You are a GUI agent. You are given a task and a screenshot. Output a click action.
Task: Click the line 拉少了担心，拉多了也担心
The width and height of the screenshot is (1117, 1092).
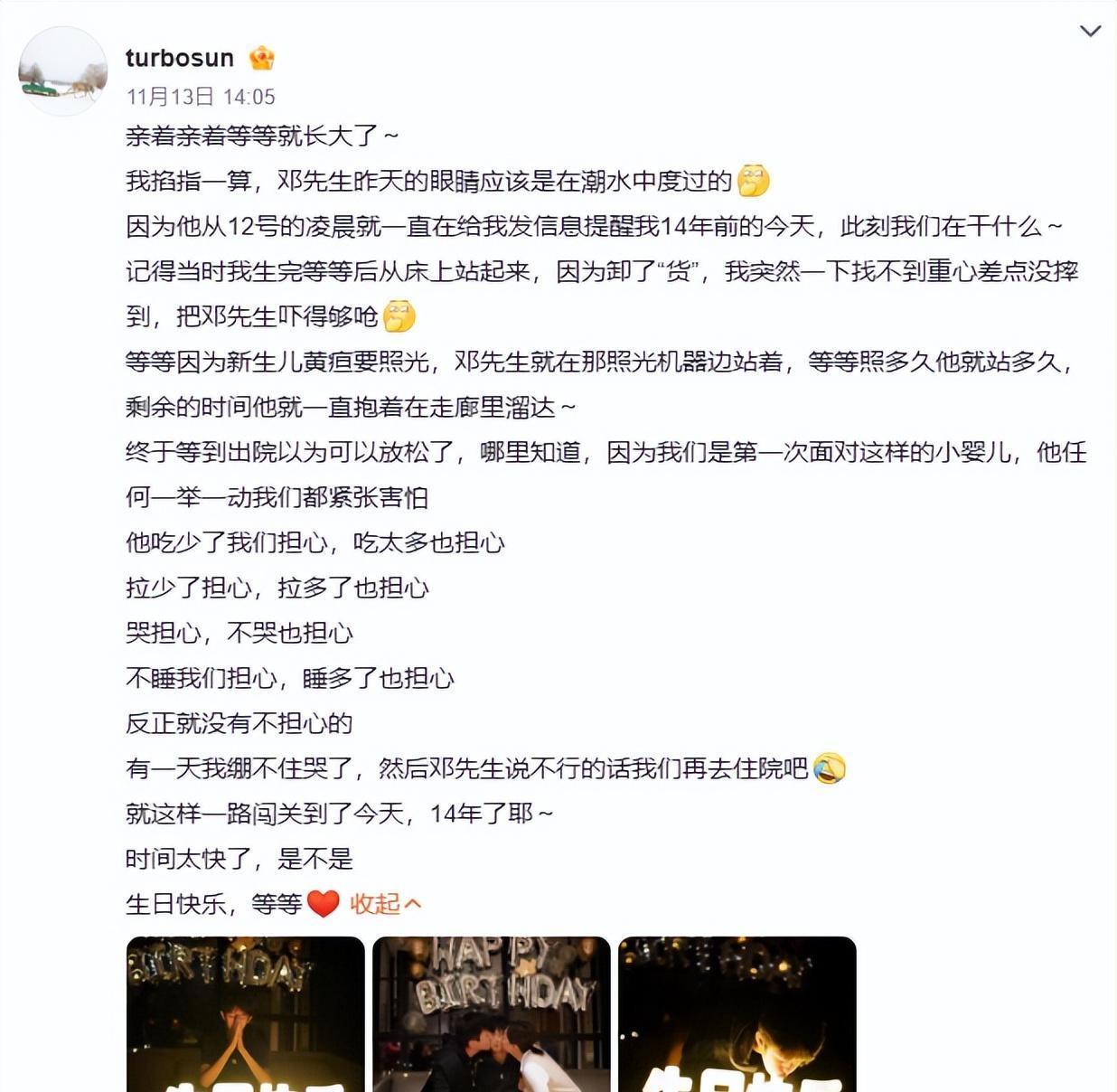pyautogui.click(x=277, y=588)
